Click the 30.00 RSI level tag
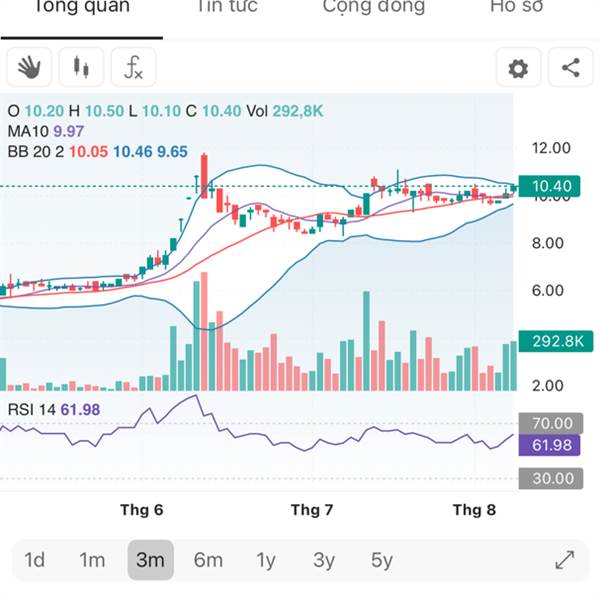 tap(551, 478)
